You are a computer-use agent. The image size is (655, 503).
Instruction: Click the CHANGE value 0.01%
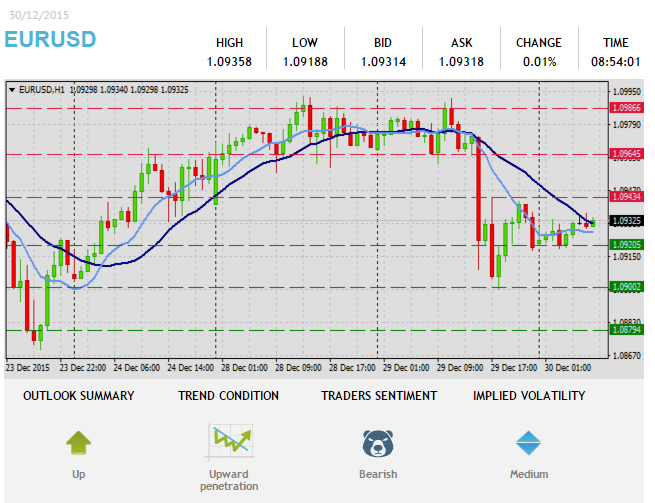[x=539, y=62]
